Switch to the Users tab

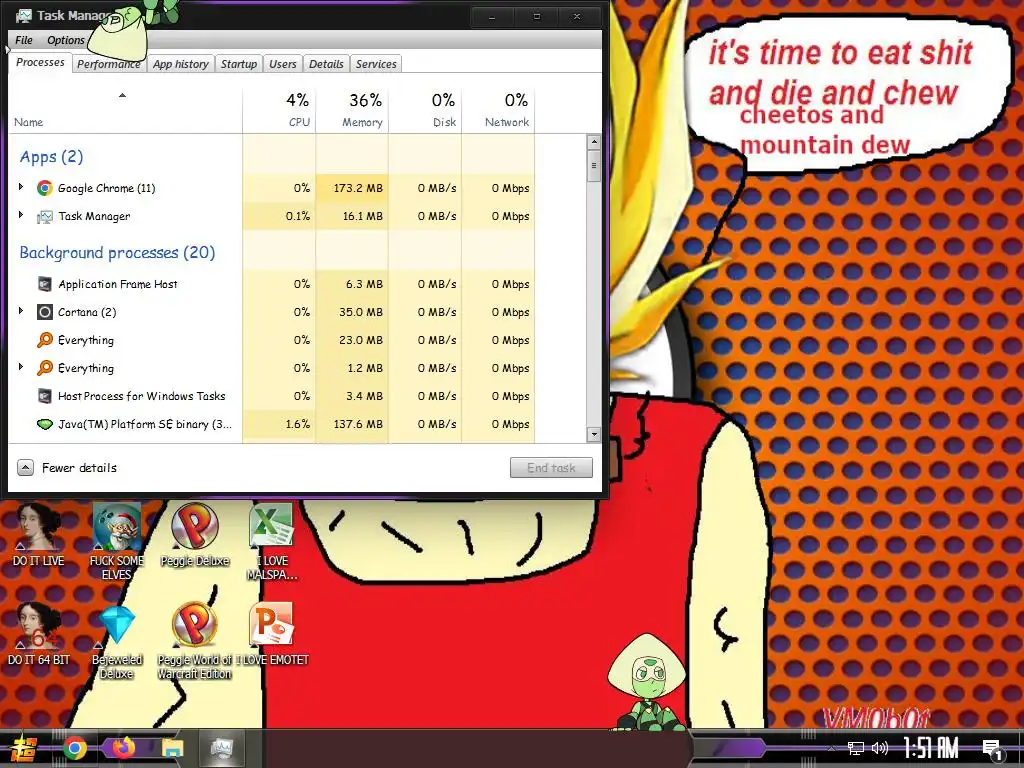[x=283, y=64]
